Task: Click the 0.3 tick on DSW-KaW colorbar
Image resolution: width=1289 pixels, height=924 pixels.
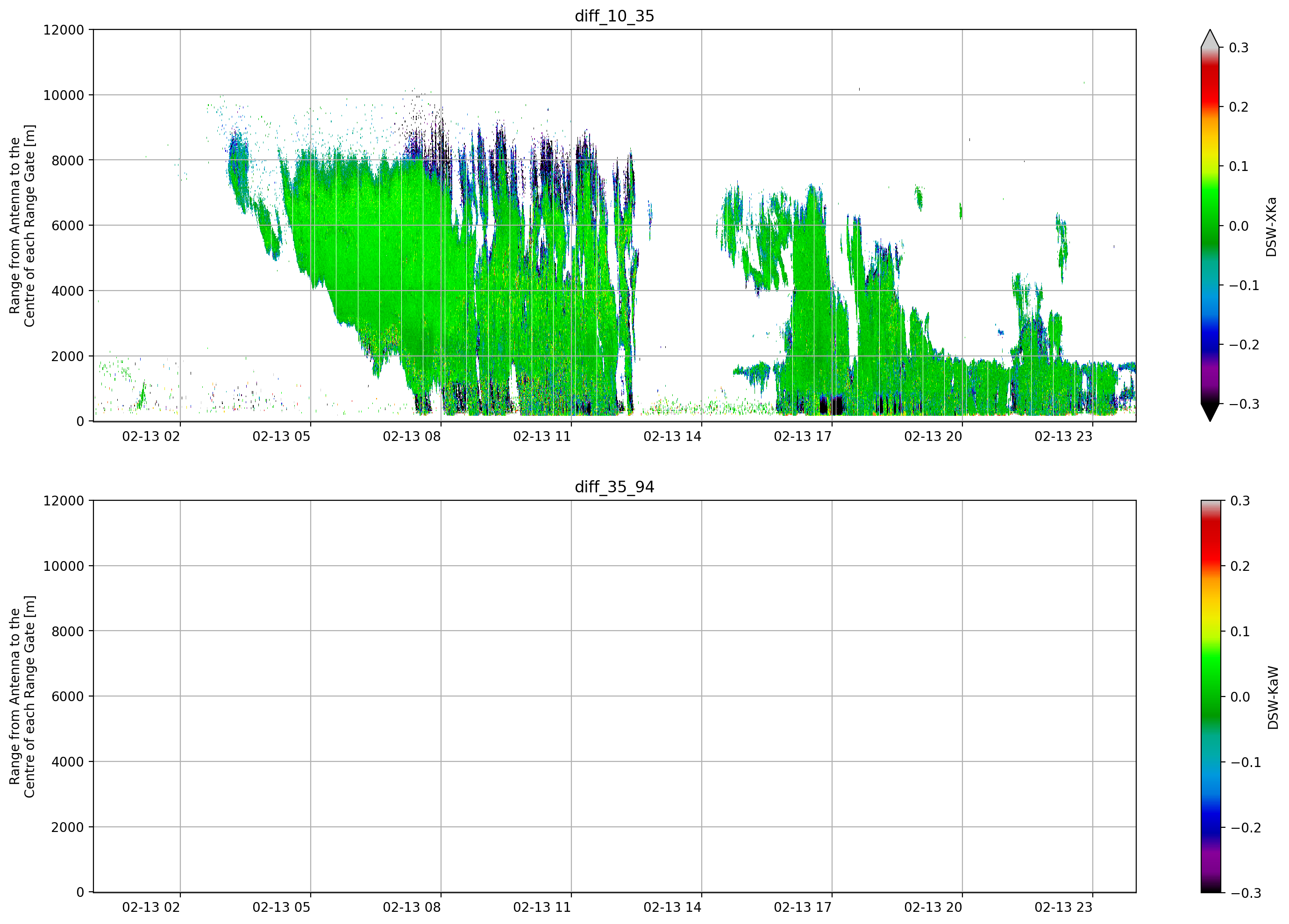Action: click(1240, 501)
